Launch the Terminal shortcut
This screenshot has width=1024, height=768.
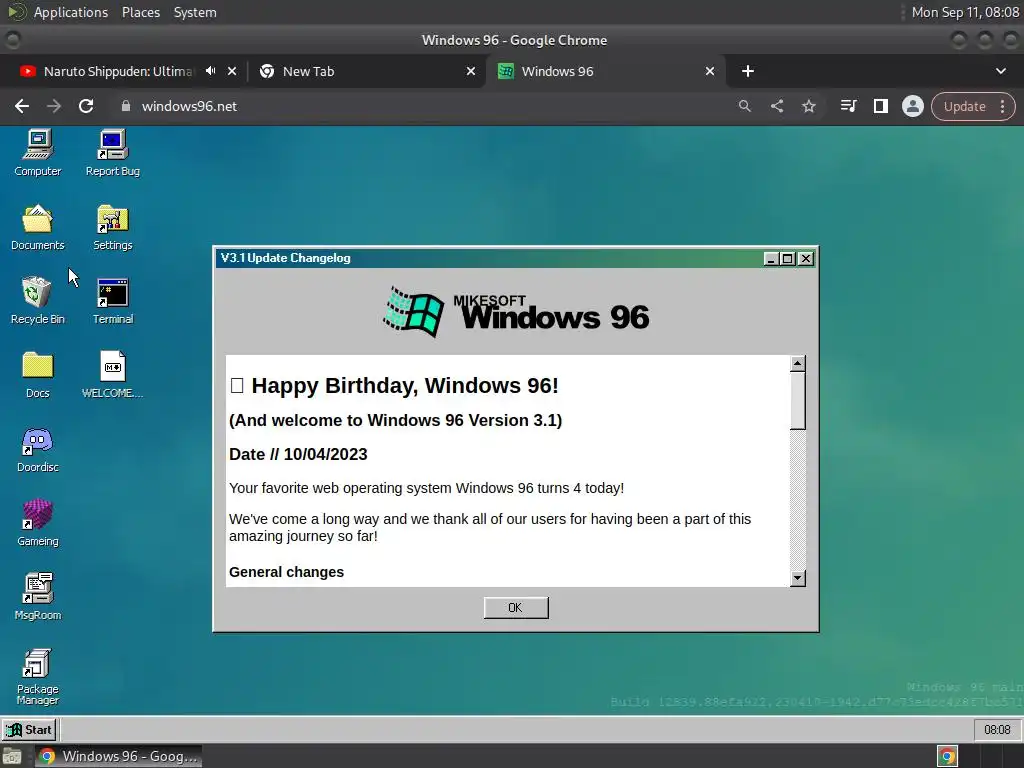tap(112, 301)
